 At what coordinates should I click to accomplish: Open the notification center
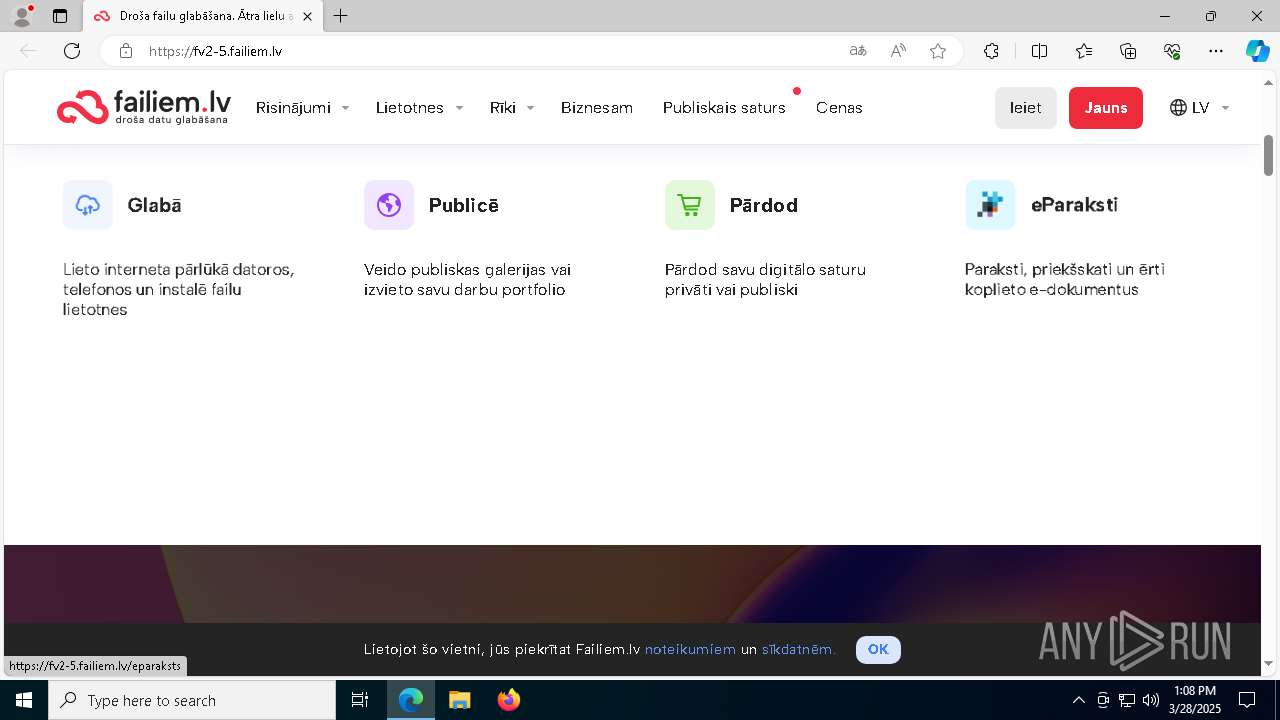1247,700
